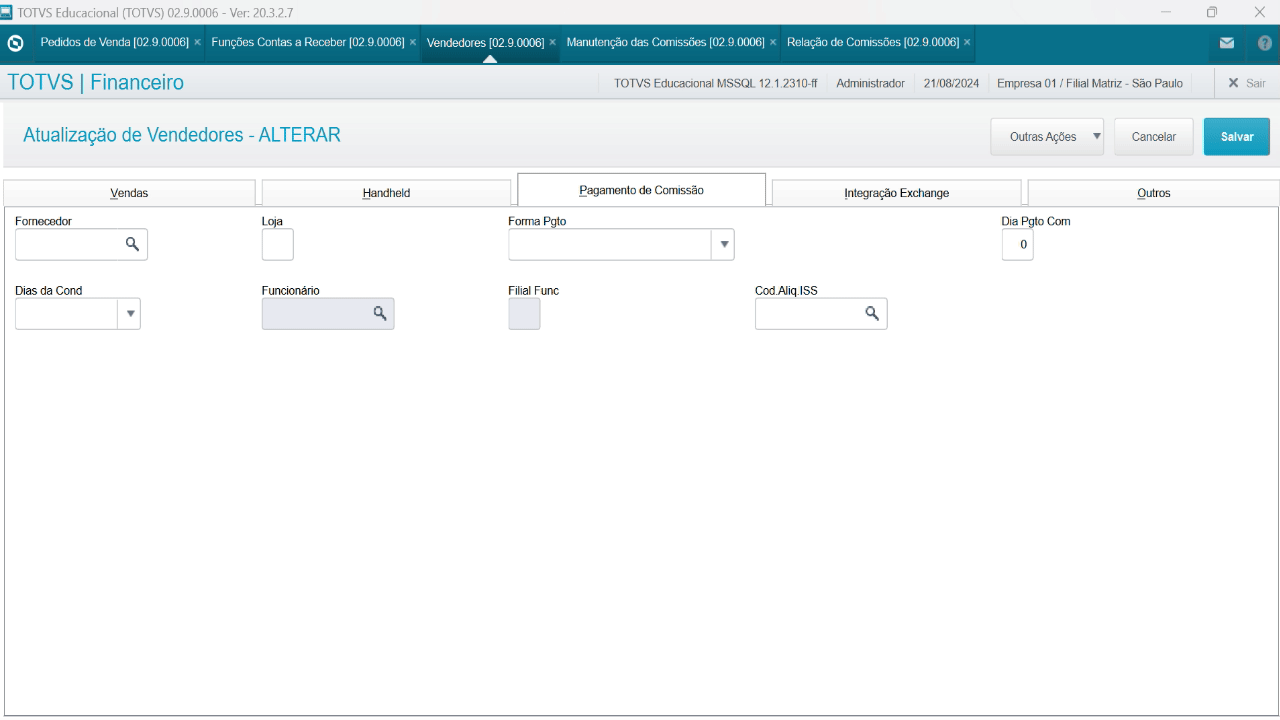Viewport: 1280px width, 720px height.
Task: Focus the Dia Pgto Com field
Action: pos(1017,244)
